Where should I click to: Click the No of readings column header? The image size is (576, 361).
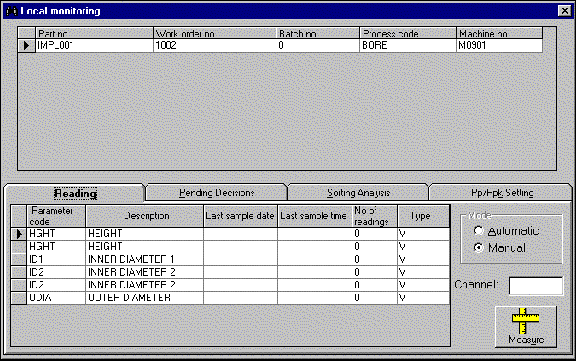click(x=374, y=216)
